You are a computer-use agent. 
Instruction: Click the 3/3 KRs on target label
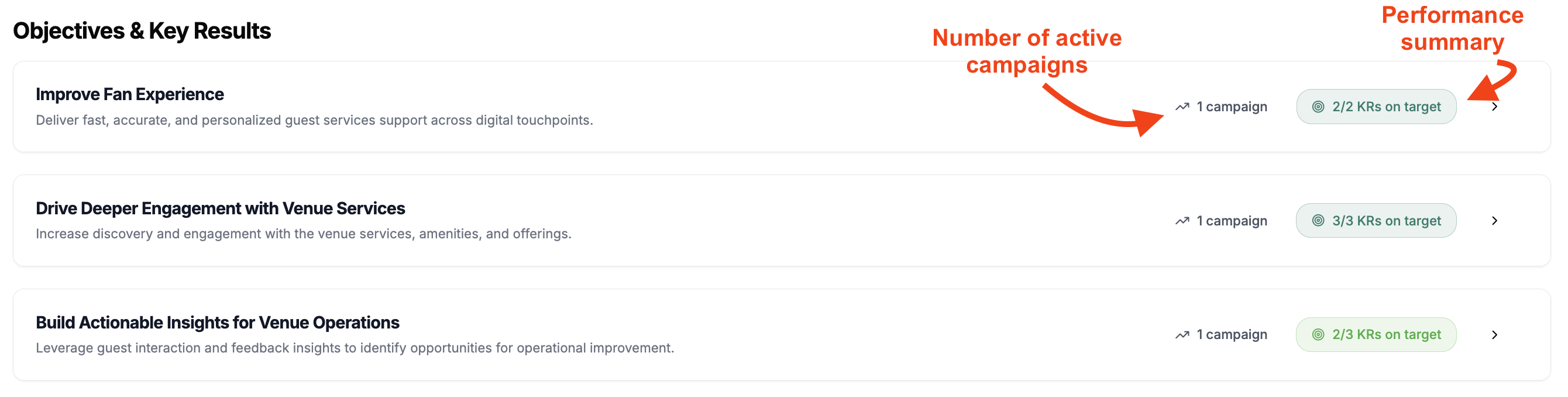[1386, 221]
